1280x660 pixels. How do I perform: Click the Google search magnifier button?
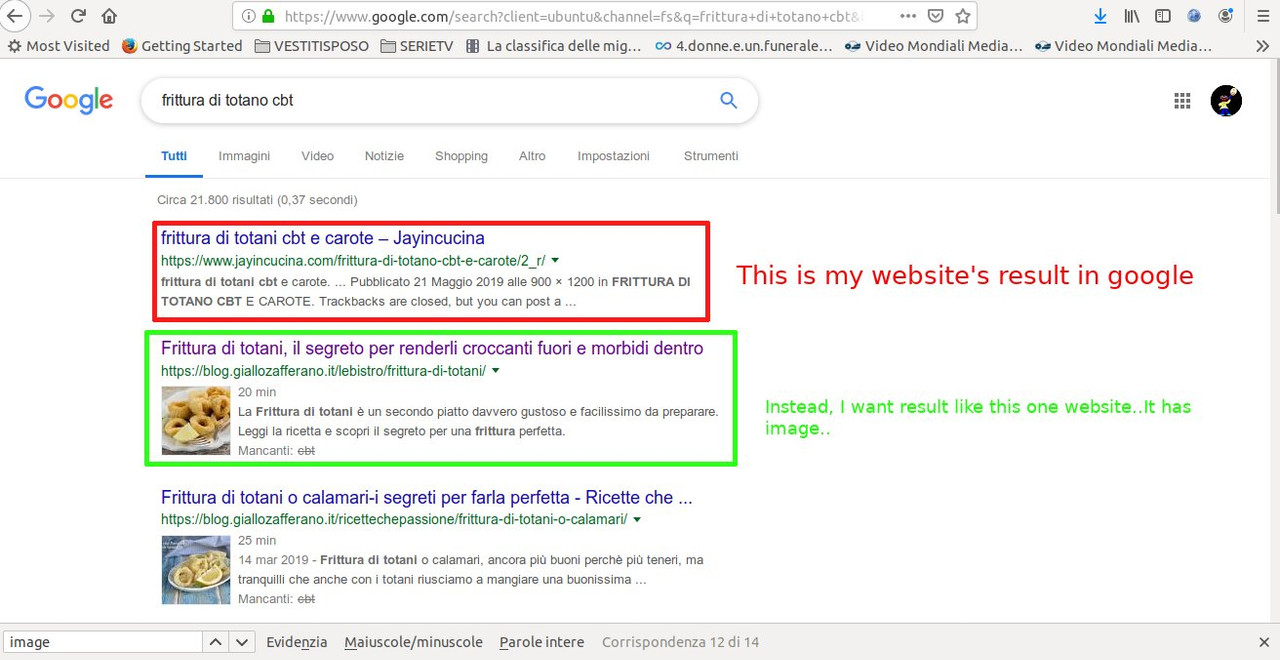click(728, 100)
